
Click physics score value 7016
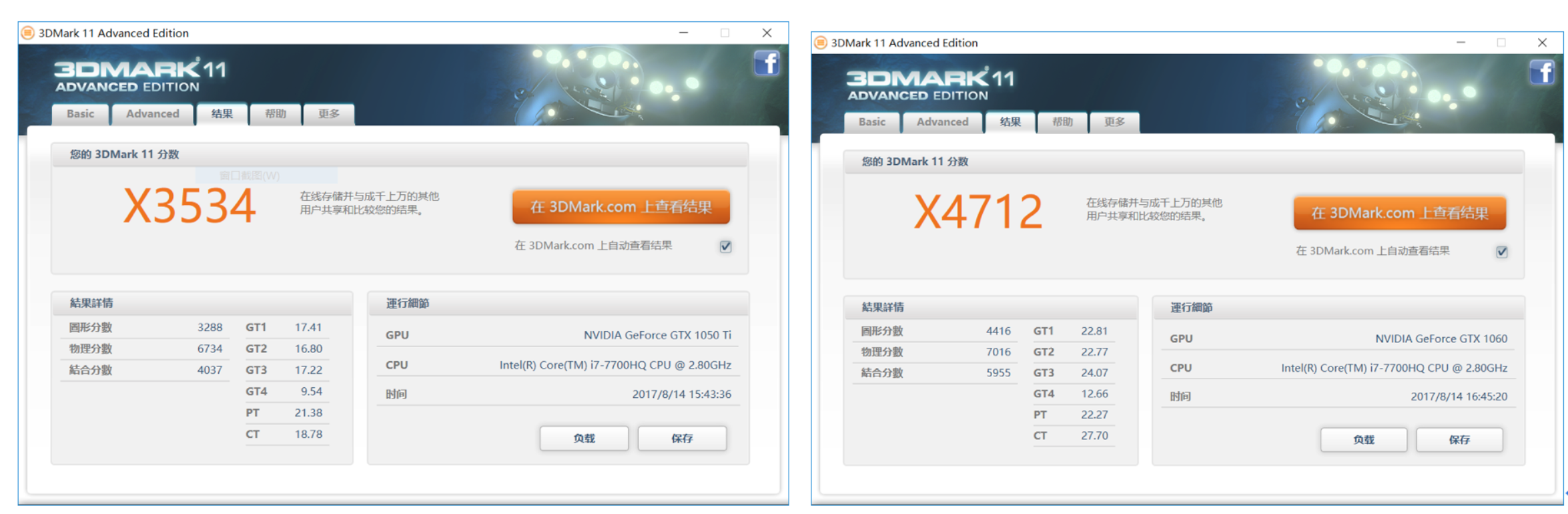coord(998,352)
